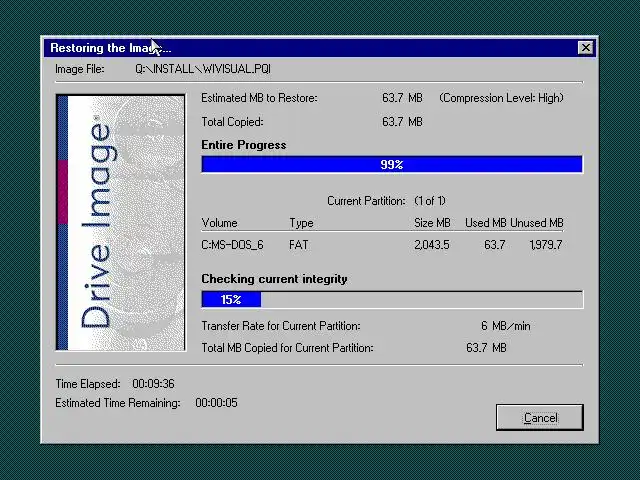The width and height of the screenshot is (640, 480).
Task: Click the Used MB column header
Action: coord(486,223)
